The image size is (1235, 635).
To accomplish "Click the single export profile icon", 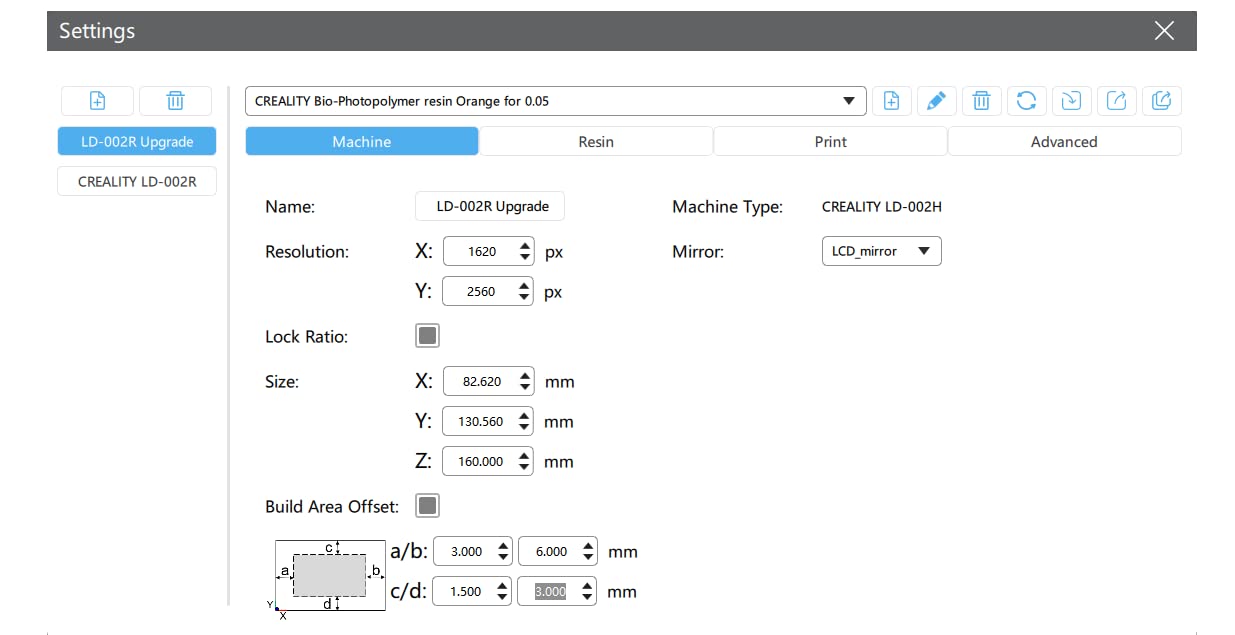I will pos(1117,100).
